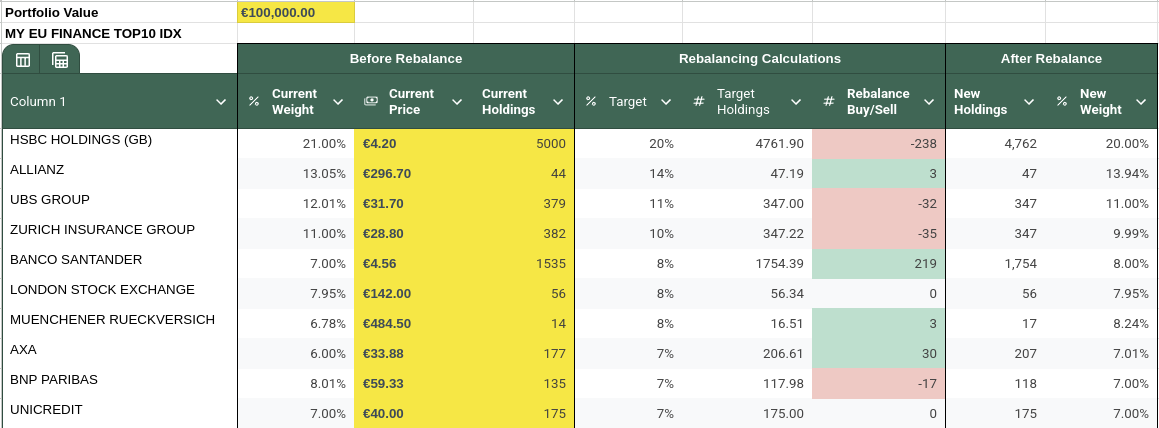The image size is (1159, 428).
Task: Click currency icon beside Current Price header
Action: tap(372, 101)
